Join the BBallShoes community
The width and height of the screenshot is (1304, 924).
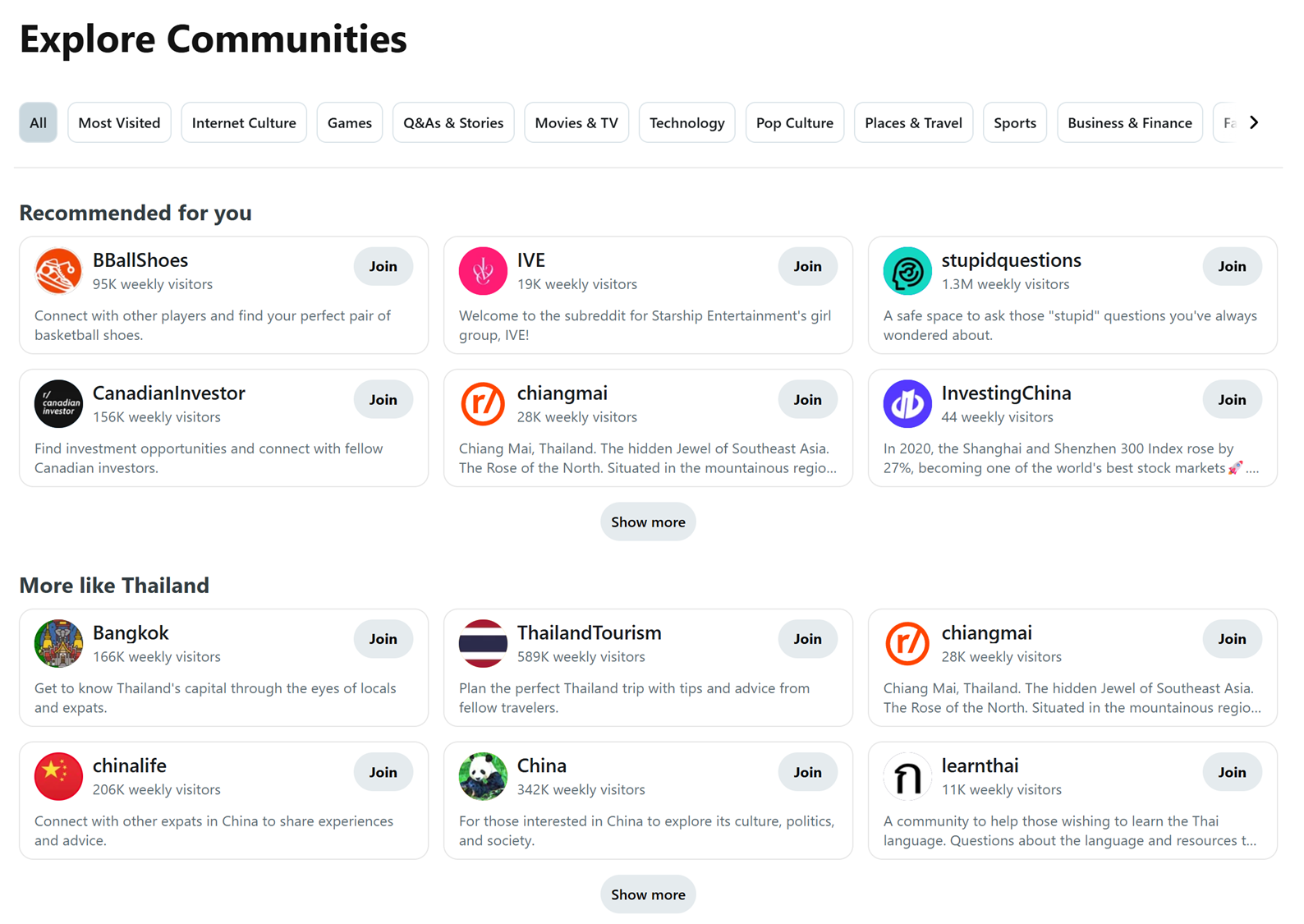(x=383, y=266)
